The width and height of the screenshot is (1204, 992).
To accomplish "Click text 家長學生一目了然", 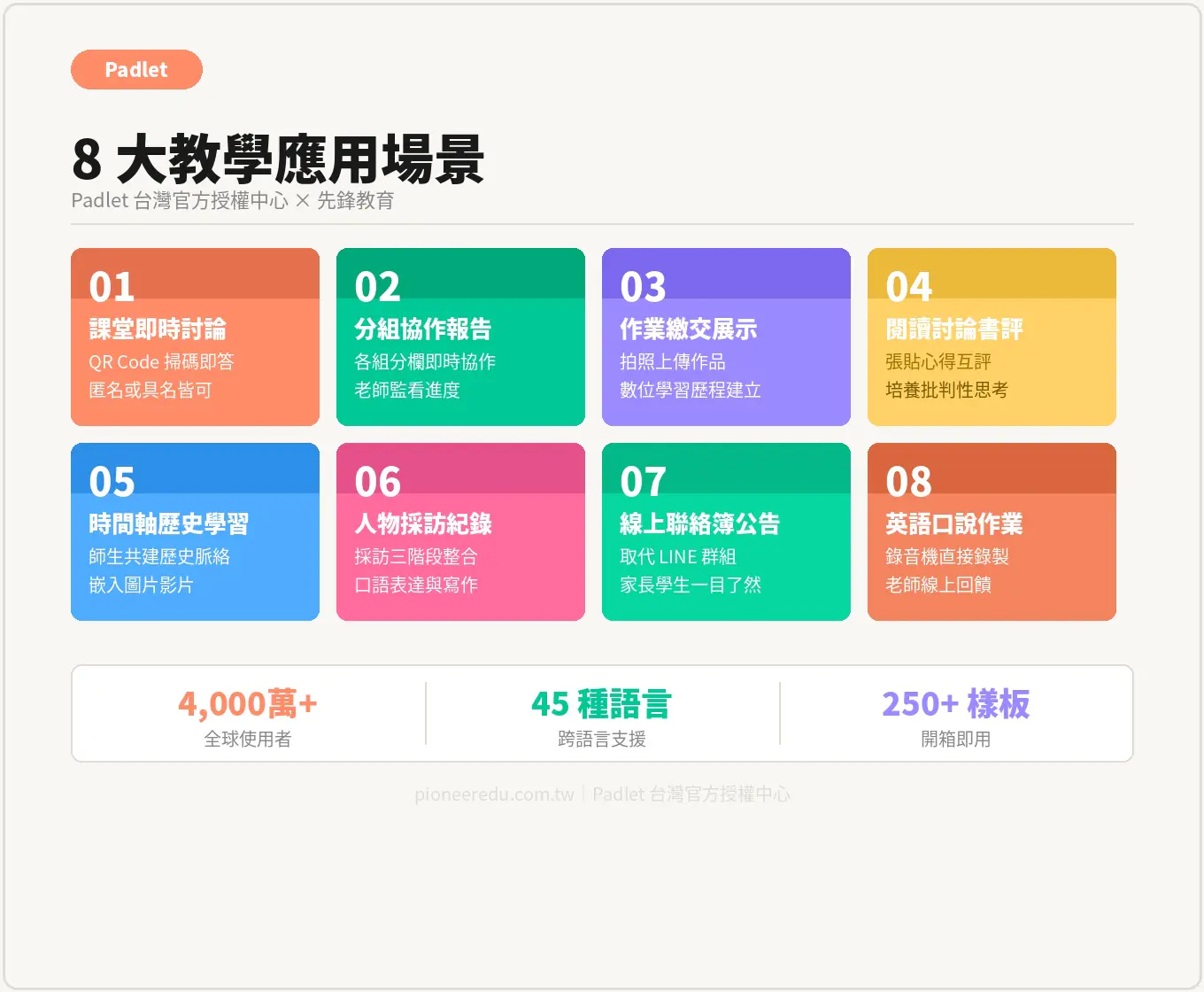I will tap(691, 585).
